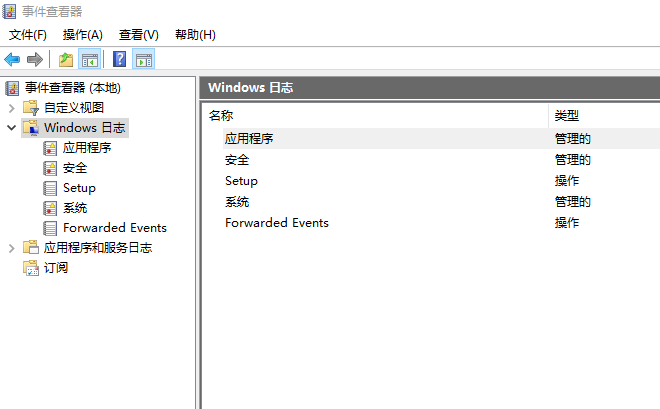Select 应用程序和服务日志 label in the tree
Screen dimensions: 660x409
pyautogui.click(x=98, y=247)
